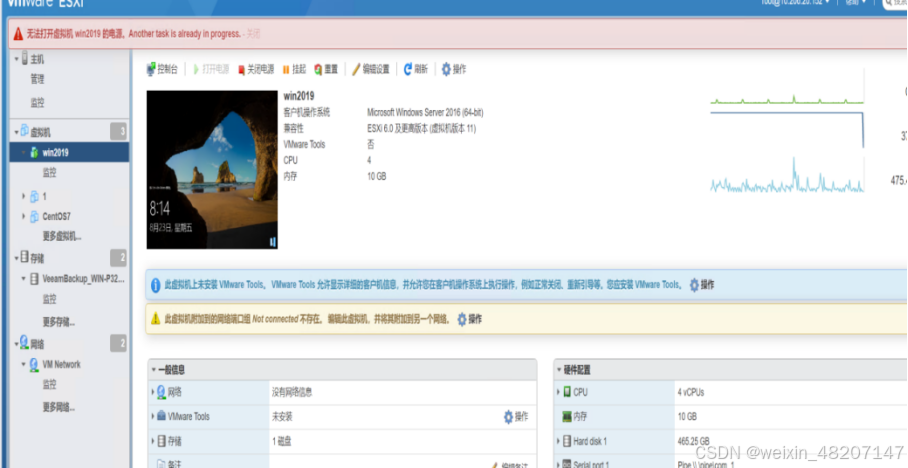This screenshot has height=468, width=908.
Task: Open 监控 under 主机
Action: (x=38, y=103)
